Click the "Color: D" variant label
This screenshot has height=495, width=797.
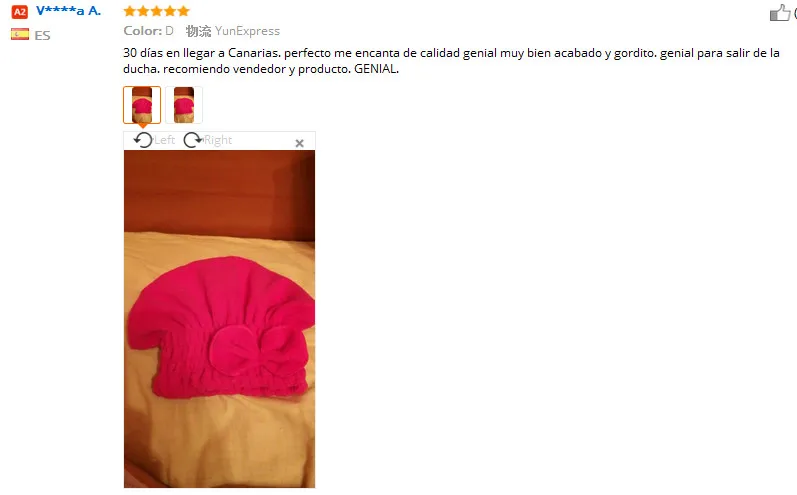coord(148,31)
